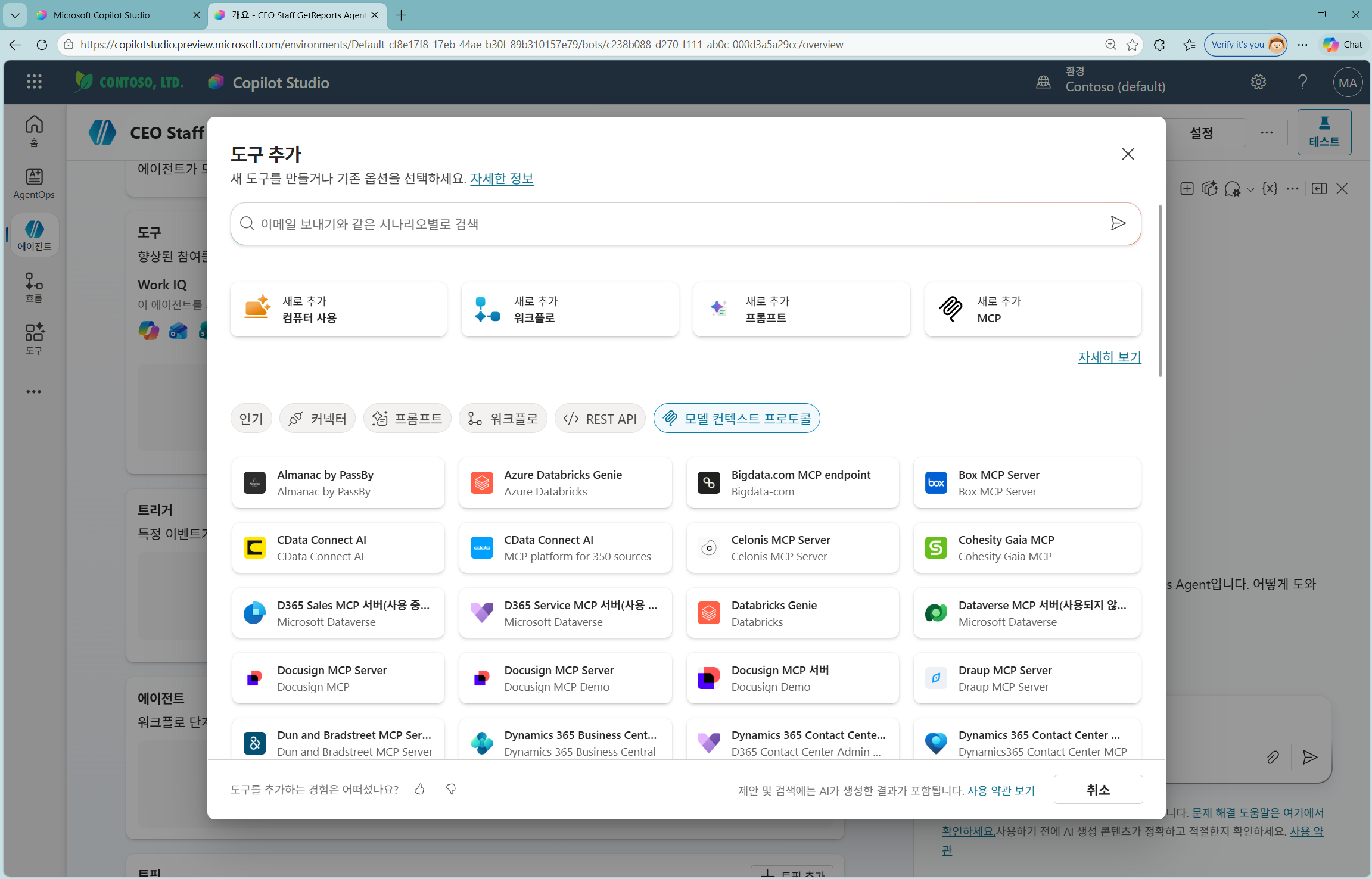Choose D365 Sales MCP 서버 tool
Screen dimensions: 1372x879
[338, 613]
